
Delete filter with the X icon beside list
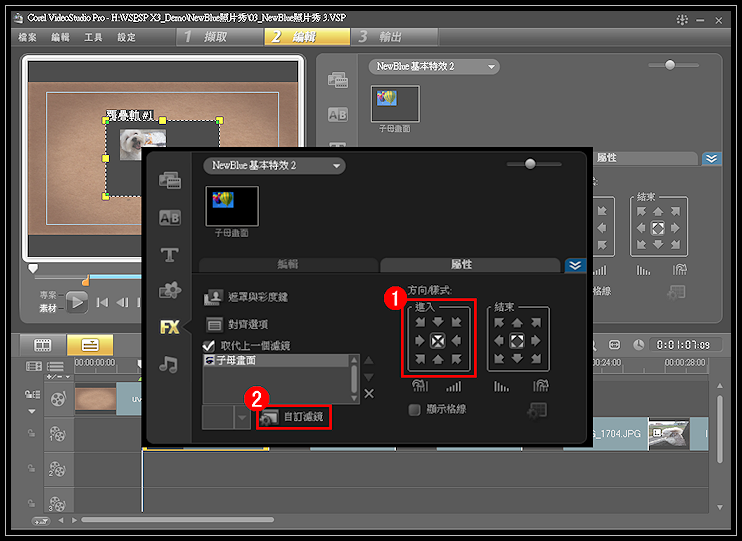369,394
